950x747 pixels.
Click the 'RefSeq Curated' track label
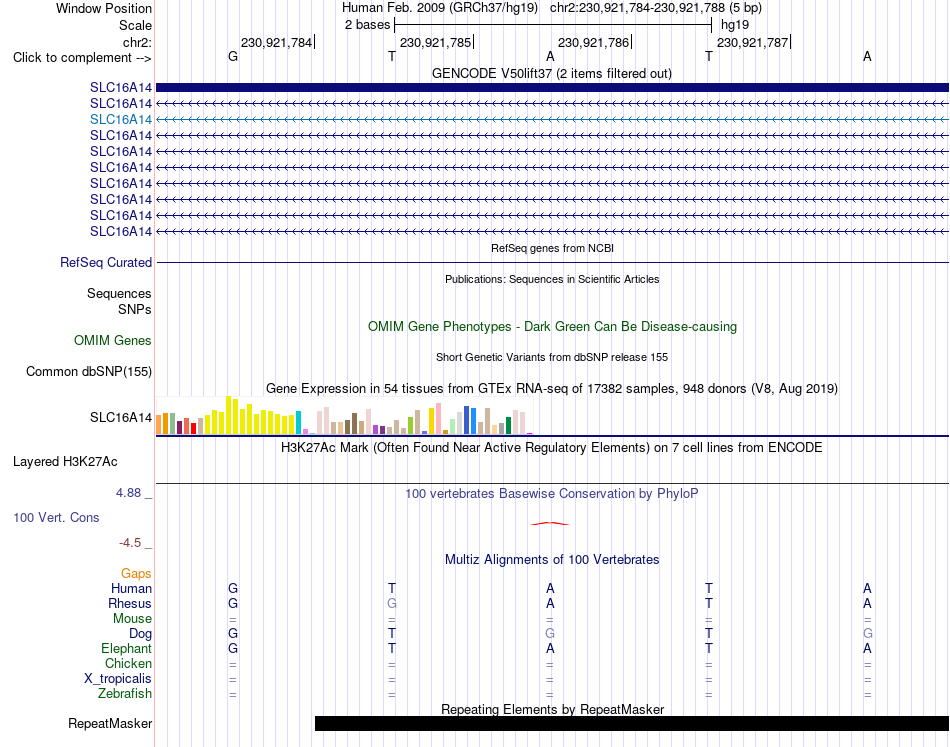tap(105, 262)
